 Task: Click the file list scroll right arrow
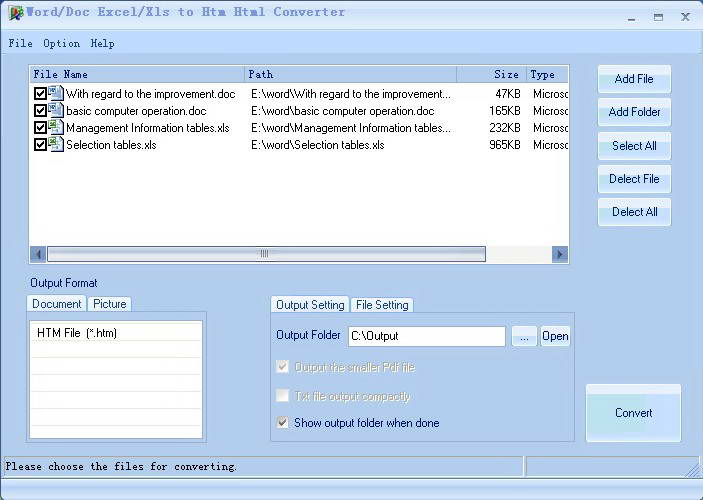pyautogui.click(x=560, y=254)
